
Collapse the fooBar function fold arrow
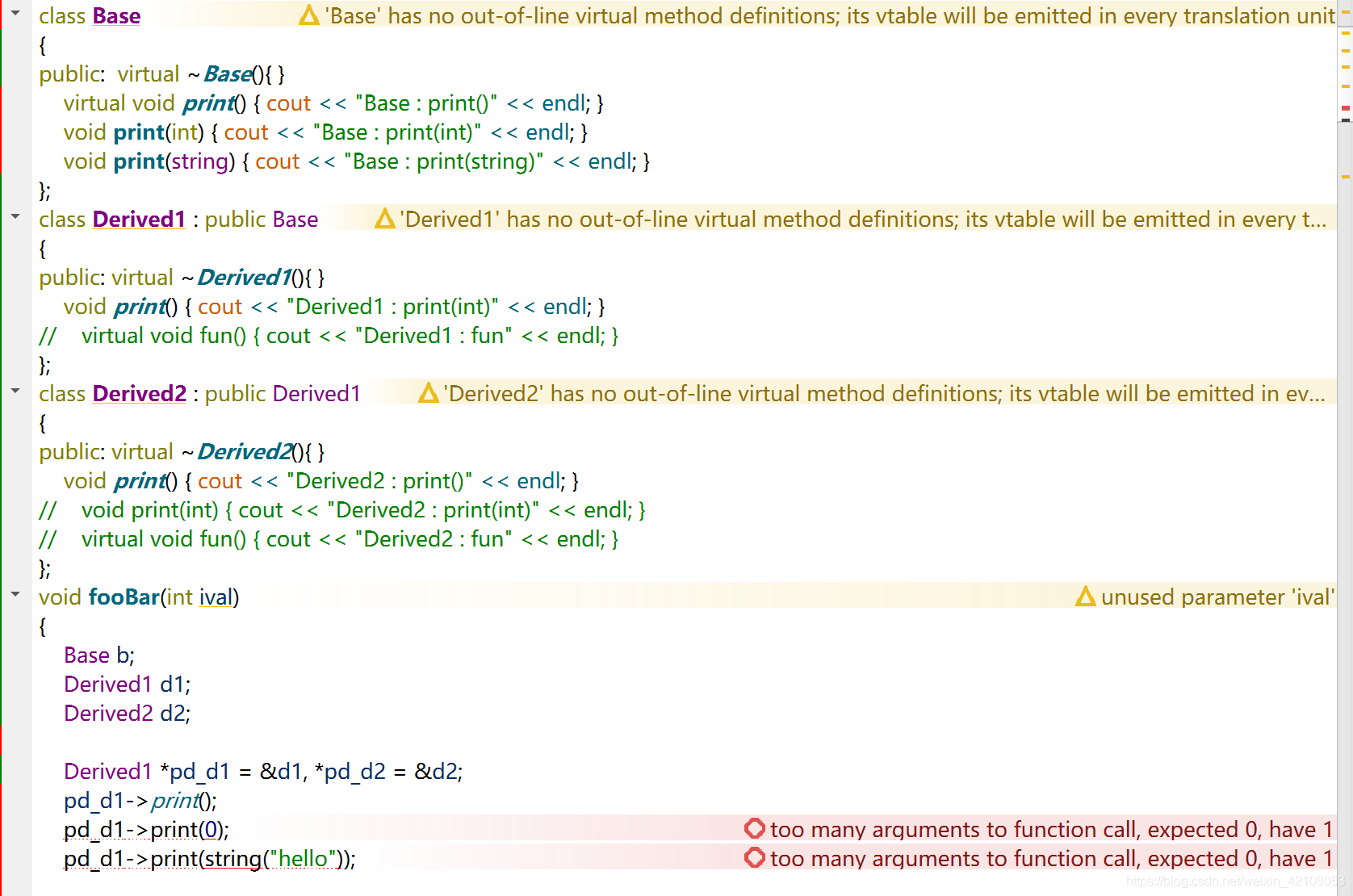15,594
